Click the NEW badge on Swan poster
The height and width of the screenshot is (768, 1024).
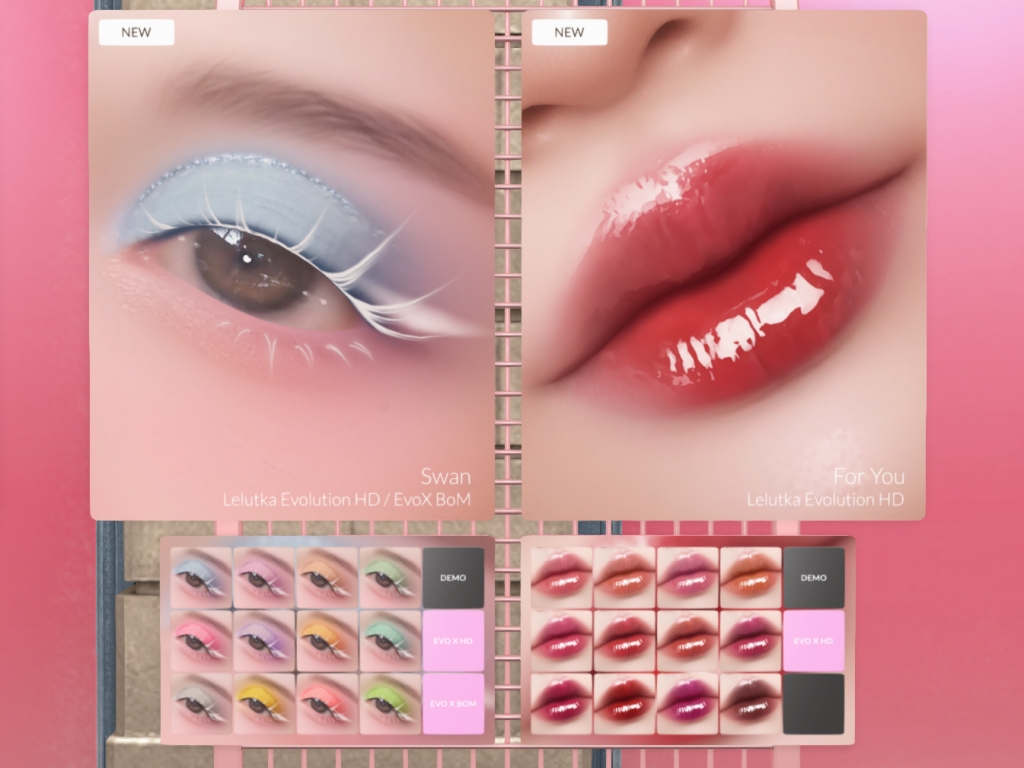point(136,32)
